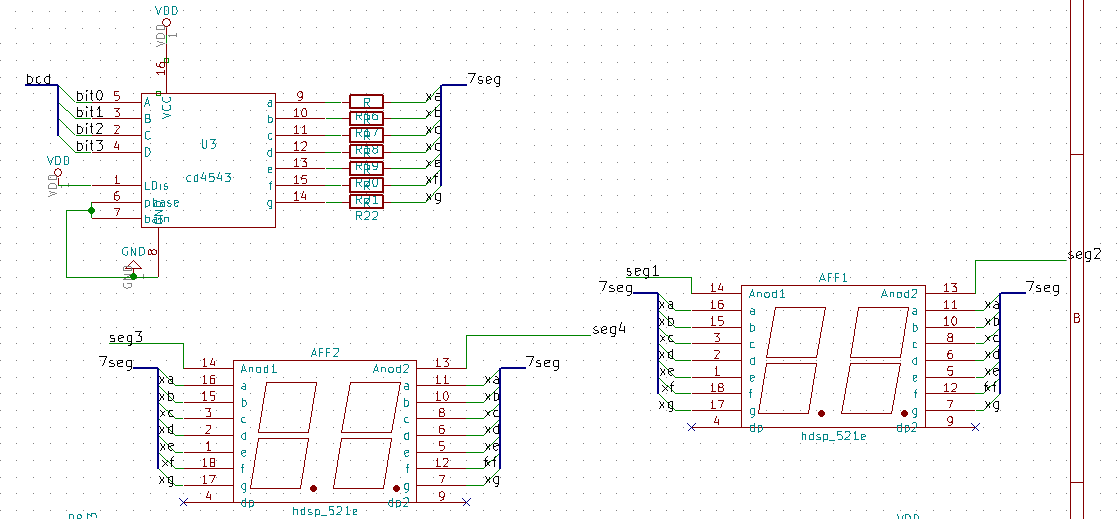The height and width of the screenshot is (519, 1120).
Task: Select the seg2 net label
Action: point(1084,254)
